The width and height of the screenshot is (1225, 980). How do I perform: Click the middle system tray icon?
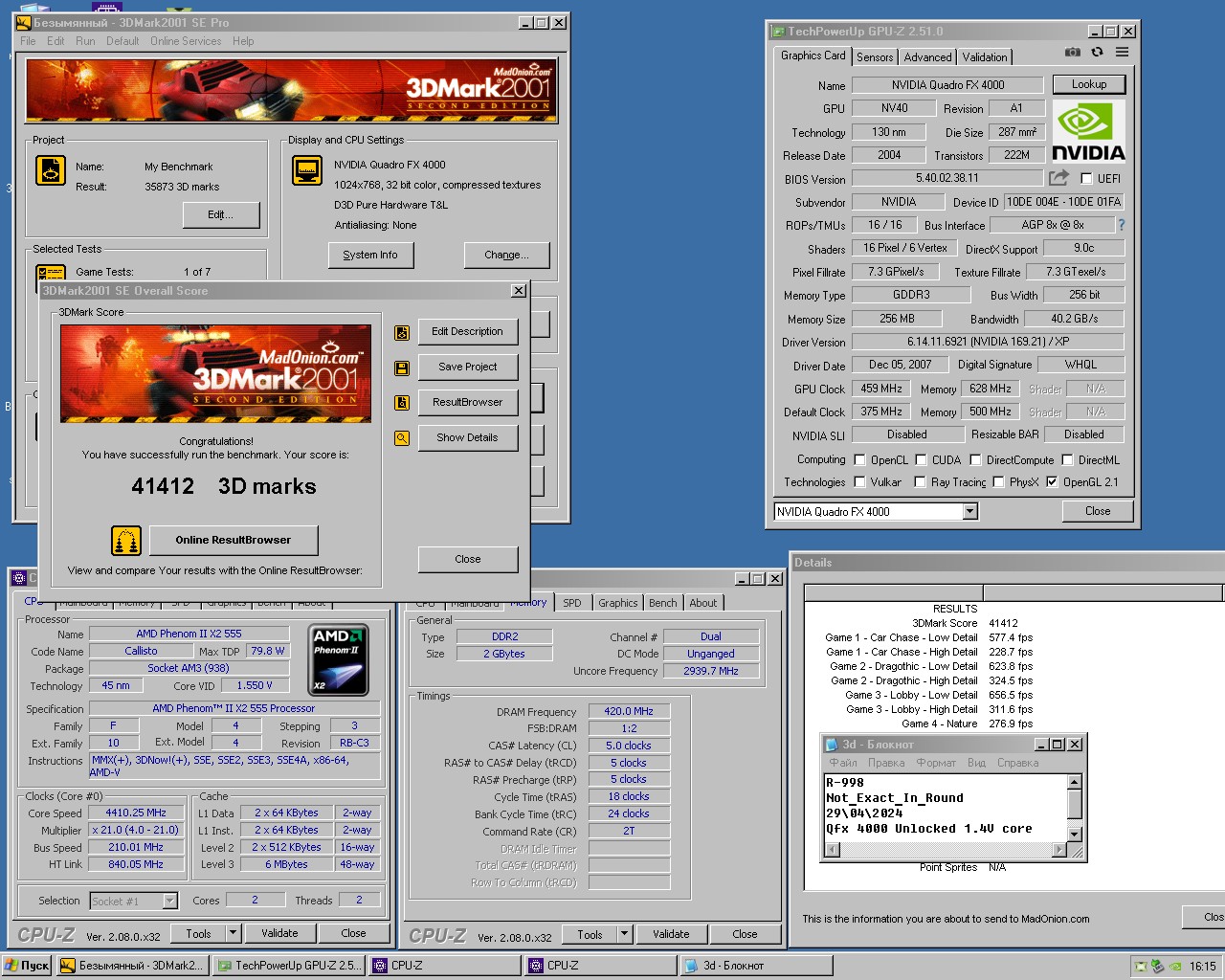click(1157, 966)
